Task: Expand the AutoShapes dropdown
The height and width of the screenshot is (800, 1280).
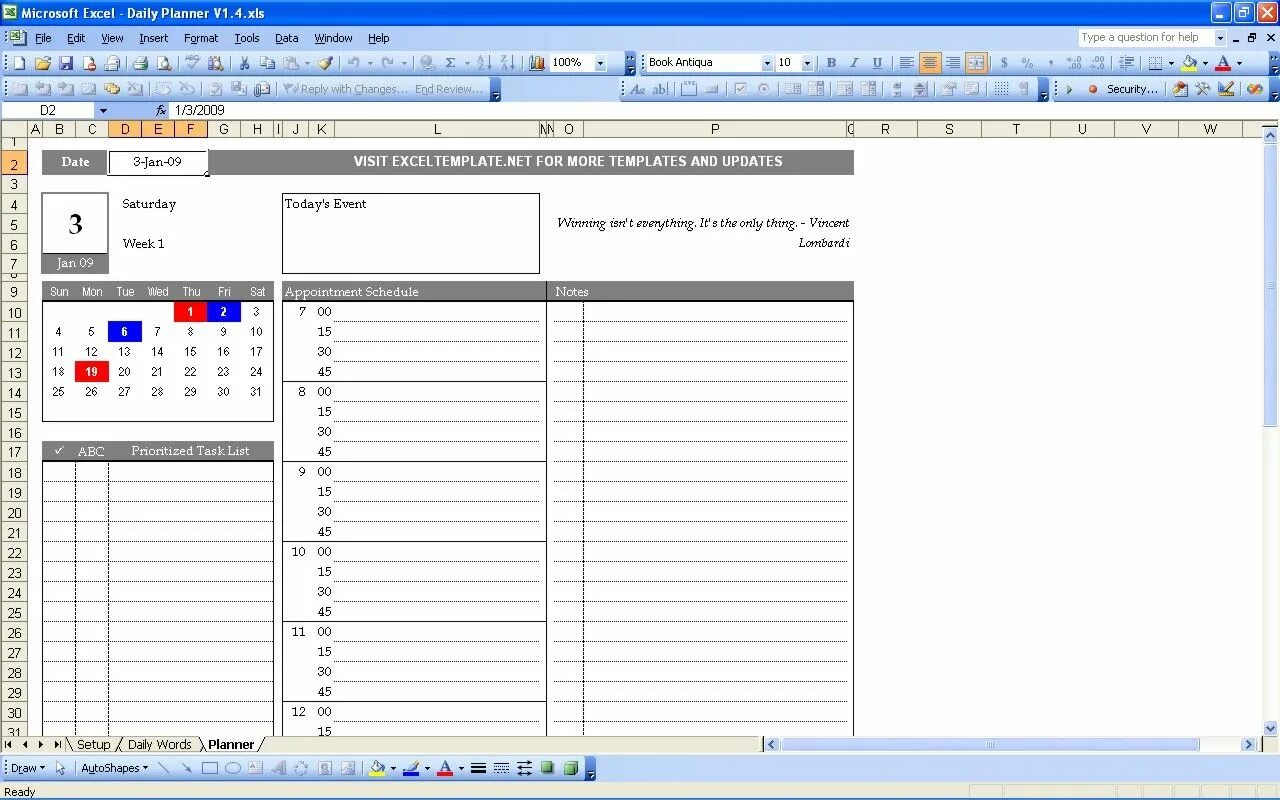Action: point(114,768)
